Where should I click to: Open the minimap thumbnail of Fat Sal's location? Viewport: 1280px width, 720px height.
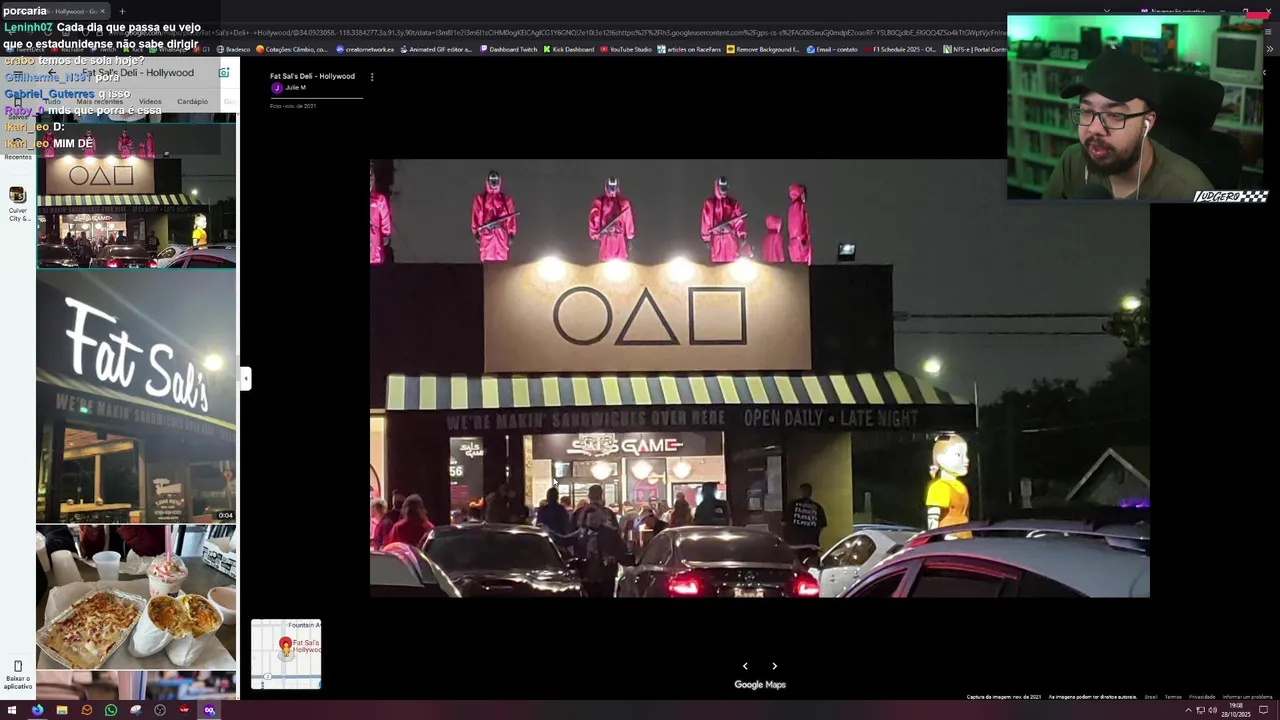(x=286, y=654)
